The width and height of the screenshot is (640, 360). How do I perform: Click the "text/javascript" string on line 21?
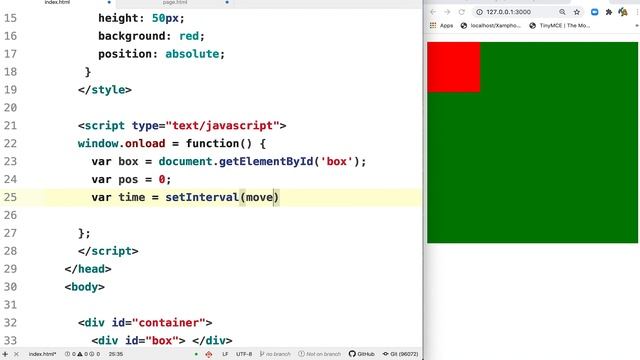point(222,126)
